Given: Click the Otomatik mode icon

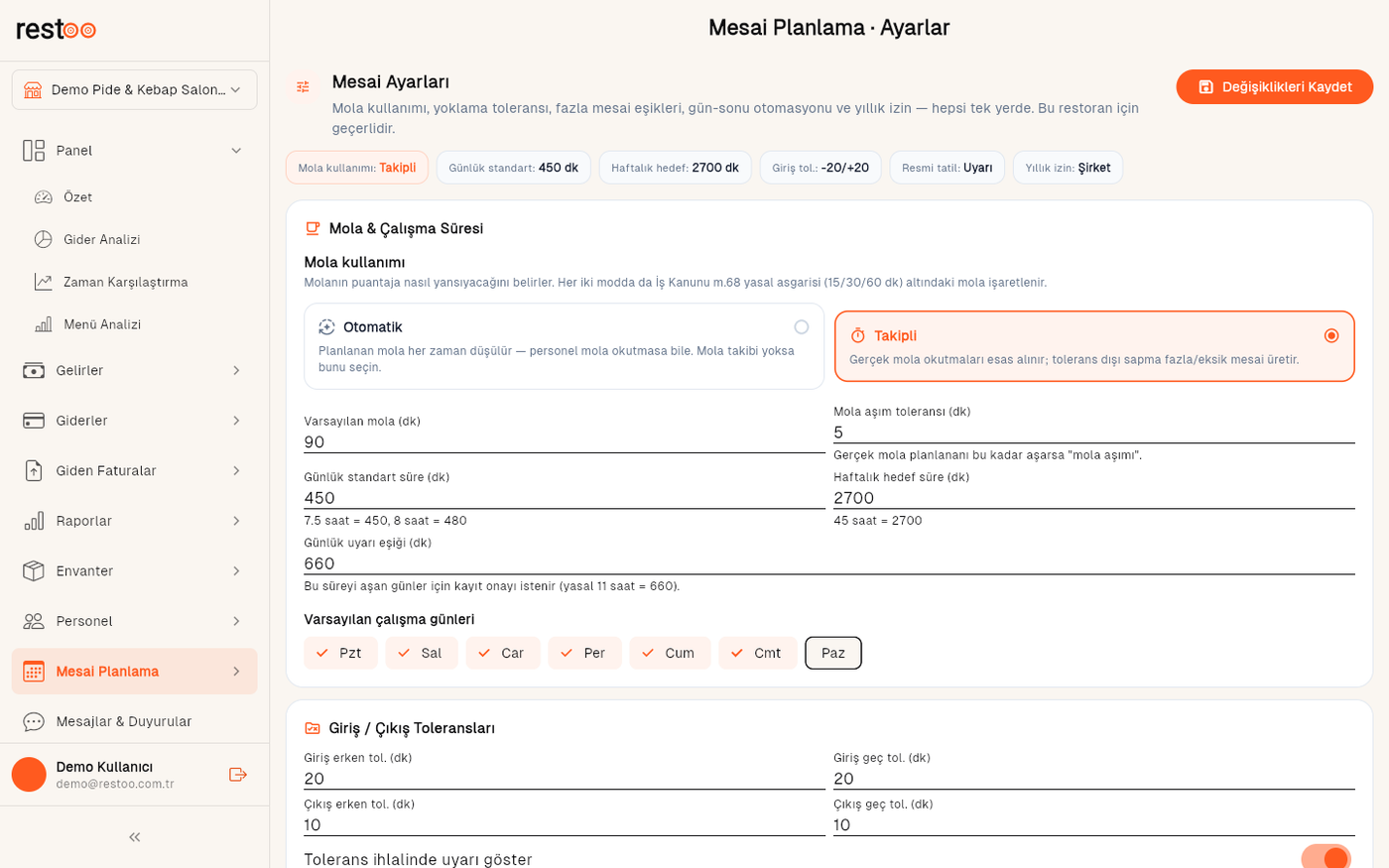Looking at the screenshot, I should click(326, 327).
